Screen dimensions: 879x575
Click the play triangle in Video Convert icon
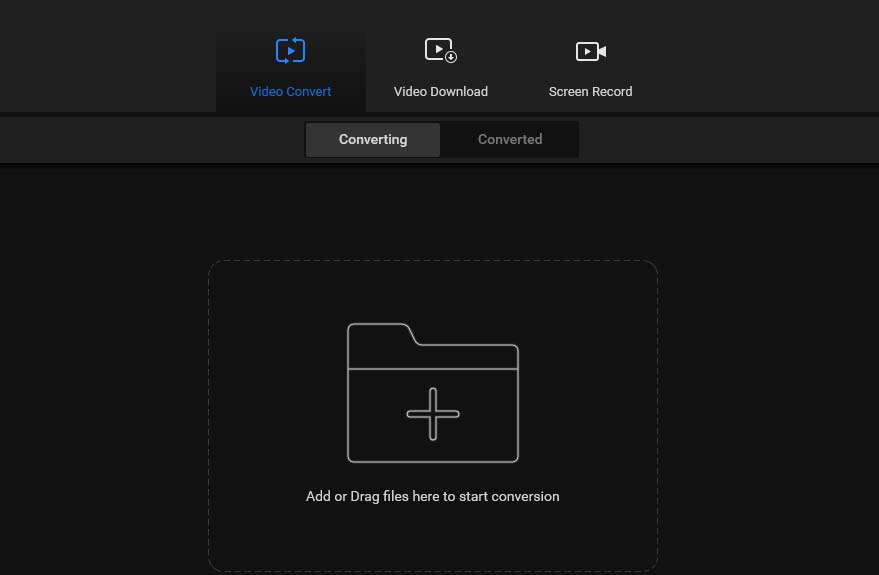(290, 51)
